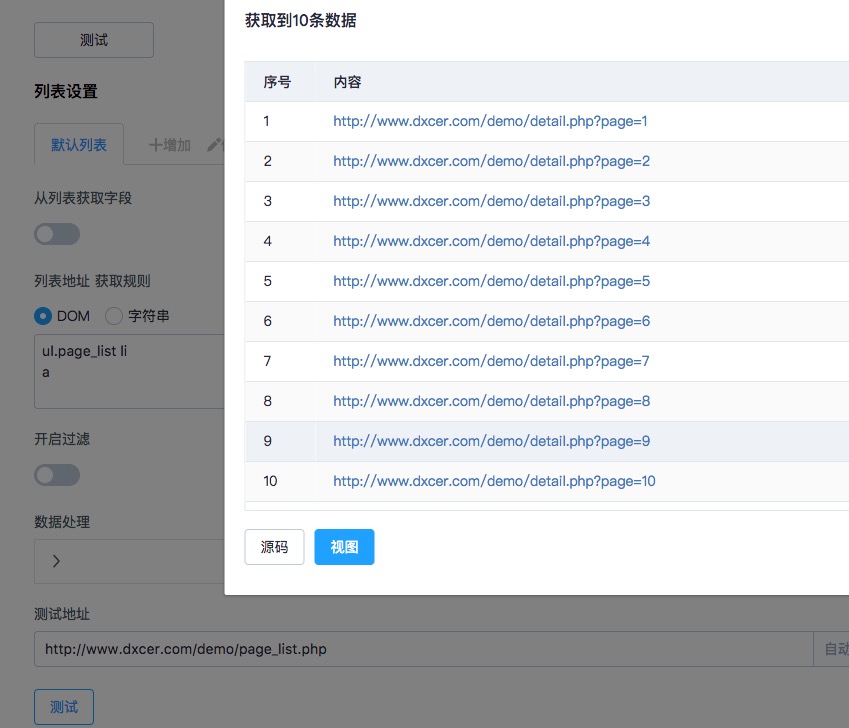
Task: Click the blue 视图 button
Action: (x=344, y=547)
